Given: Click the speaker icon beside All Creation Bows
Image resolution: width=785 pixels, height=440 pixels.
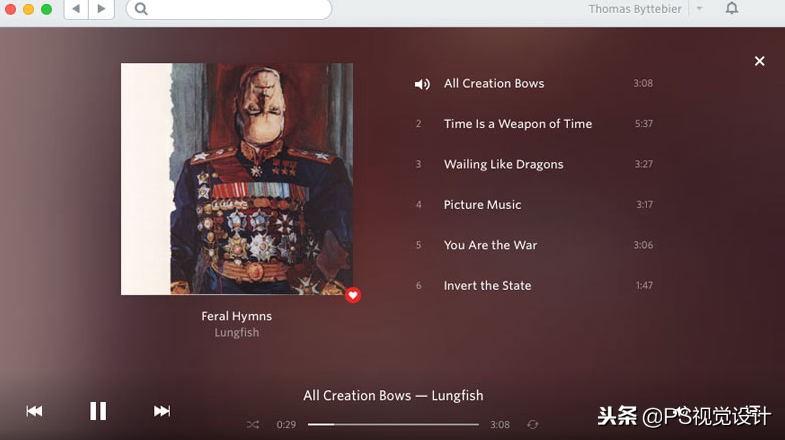Looking at the screenshot, I should pyautogui.click(x=422, y=84).
